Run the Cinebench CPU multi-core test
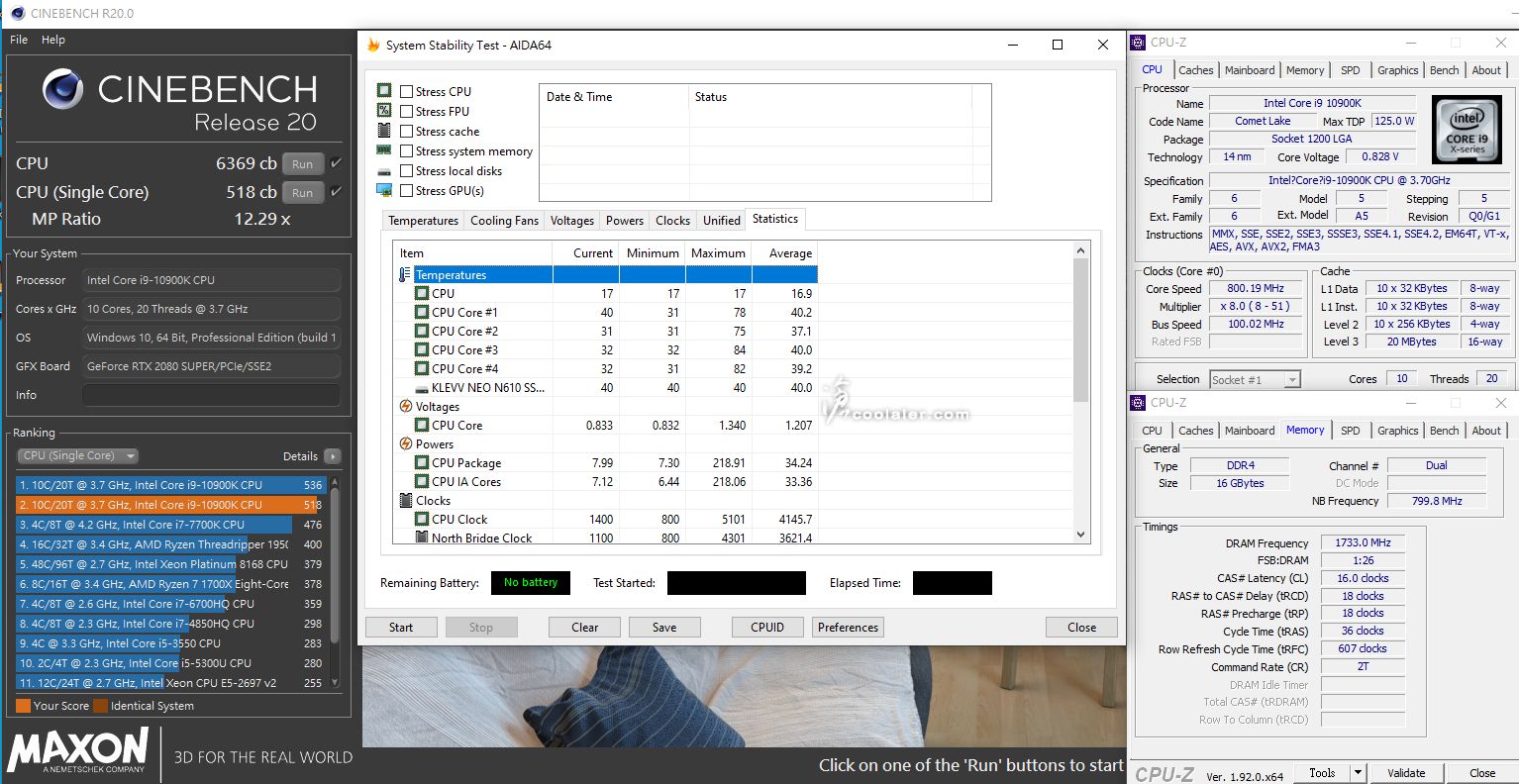Screen dimensions: 1519x784 coord(303,164)
